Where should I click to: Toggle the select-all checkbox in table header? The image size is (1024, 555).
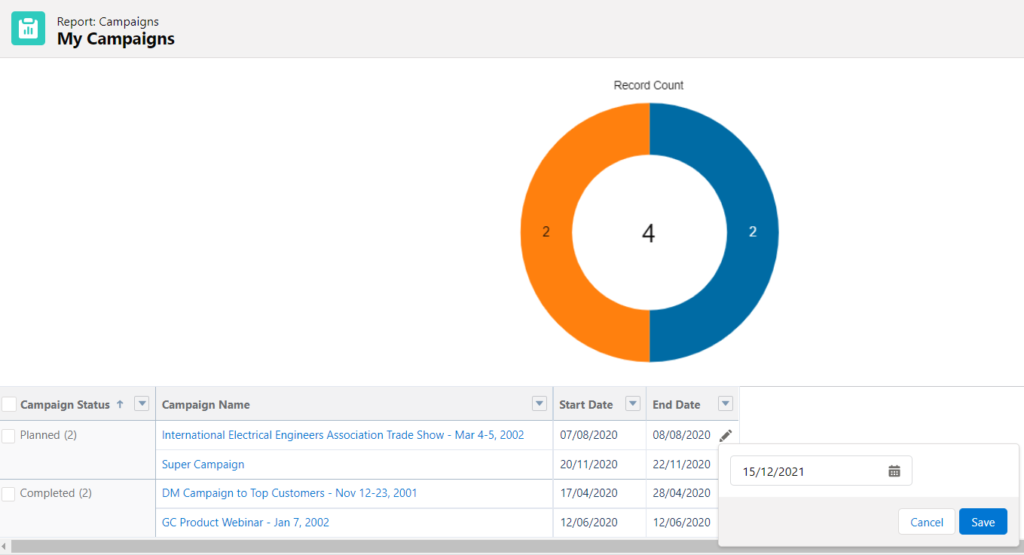coord(9,405)
